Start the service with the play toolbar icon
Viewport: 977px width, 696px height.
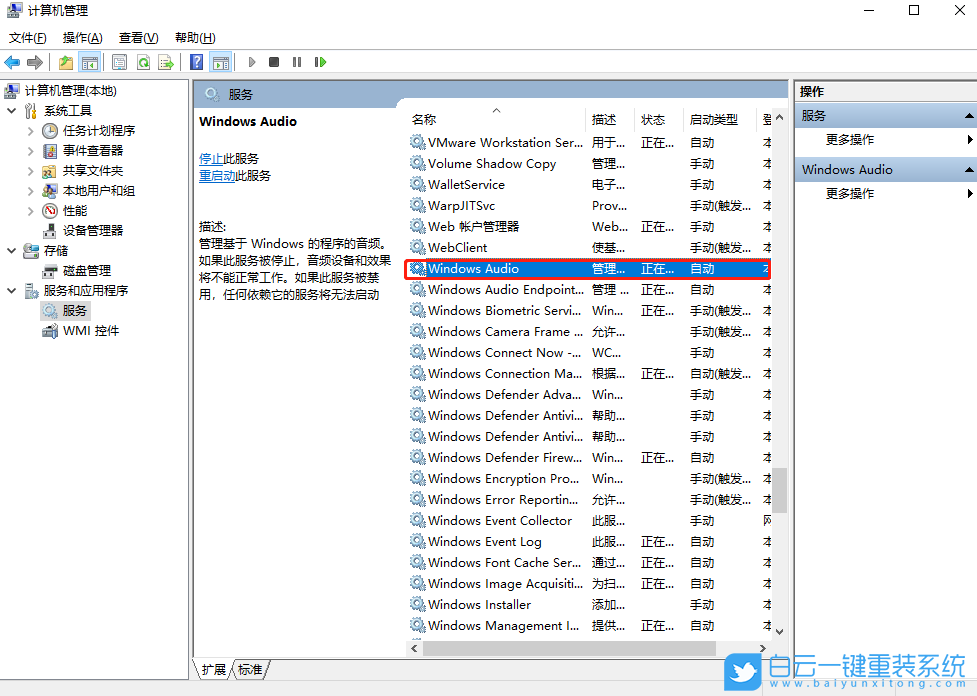coord(251,61)
